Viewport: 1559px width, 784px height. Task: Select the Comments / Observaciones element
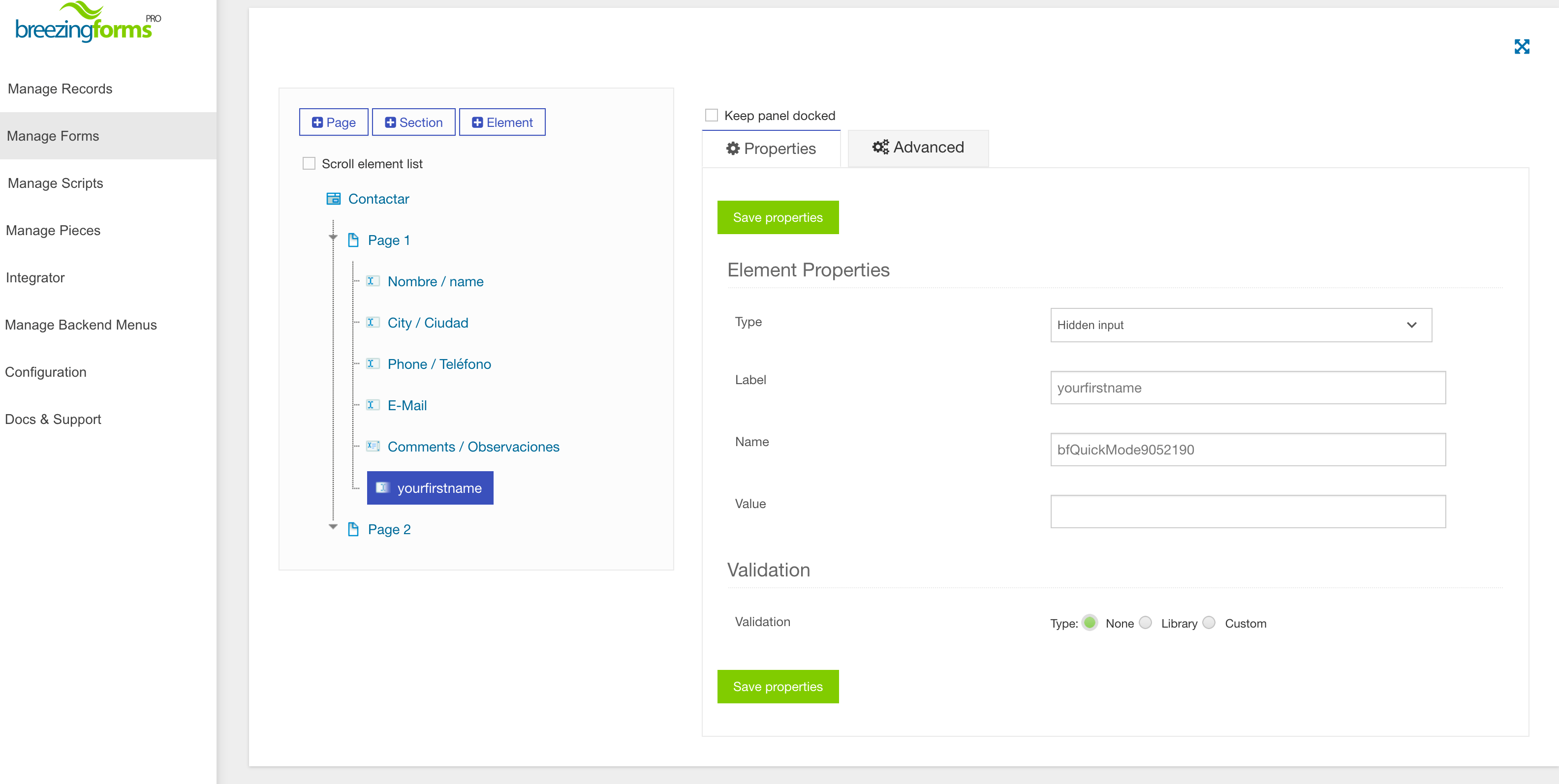tap(473, 447)
